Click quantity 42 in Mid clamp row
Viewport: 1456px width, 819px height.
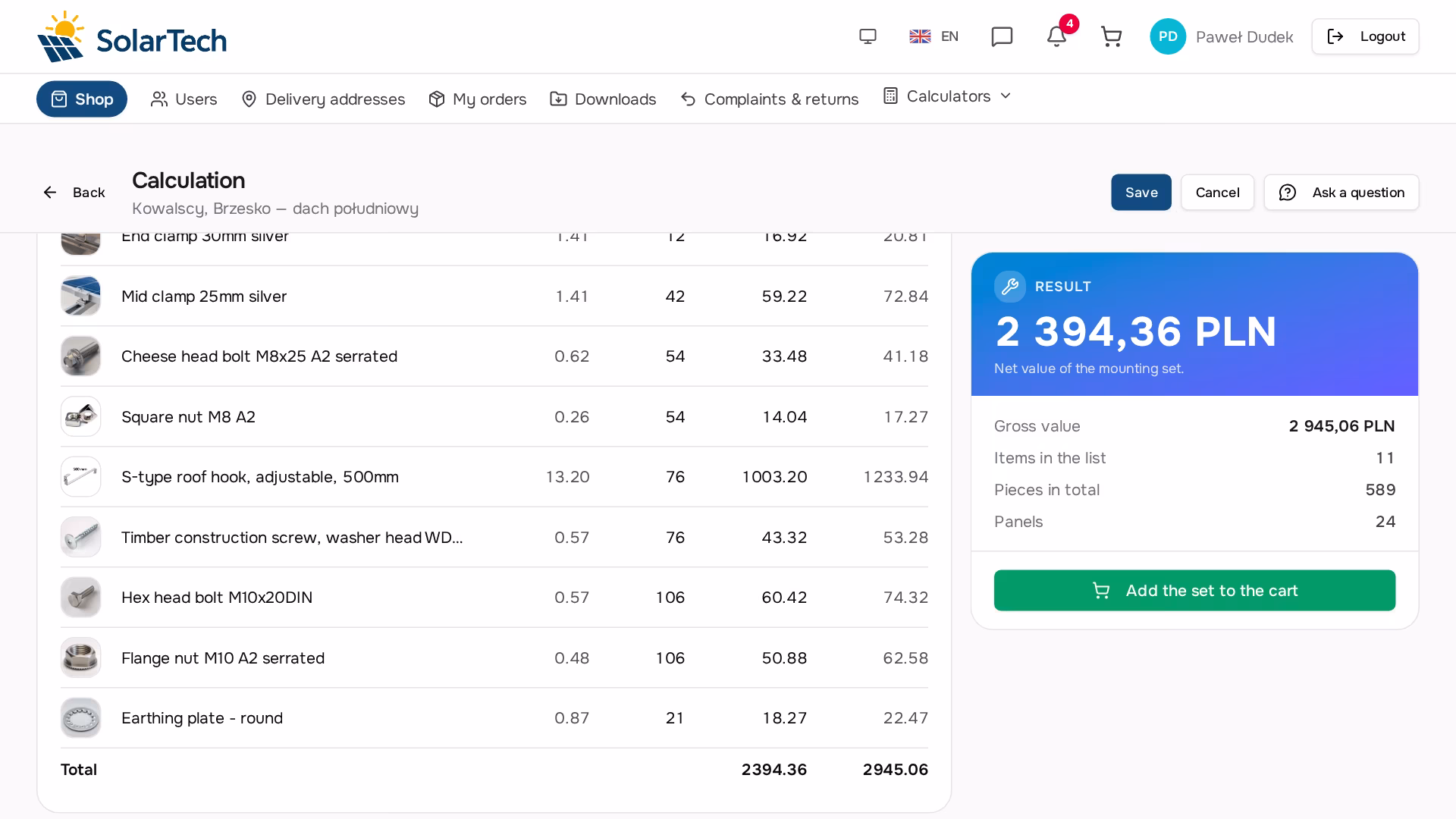(x=675, y=297)
